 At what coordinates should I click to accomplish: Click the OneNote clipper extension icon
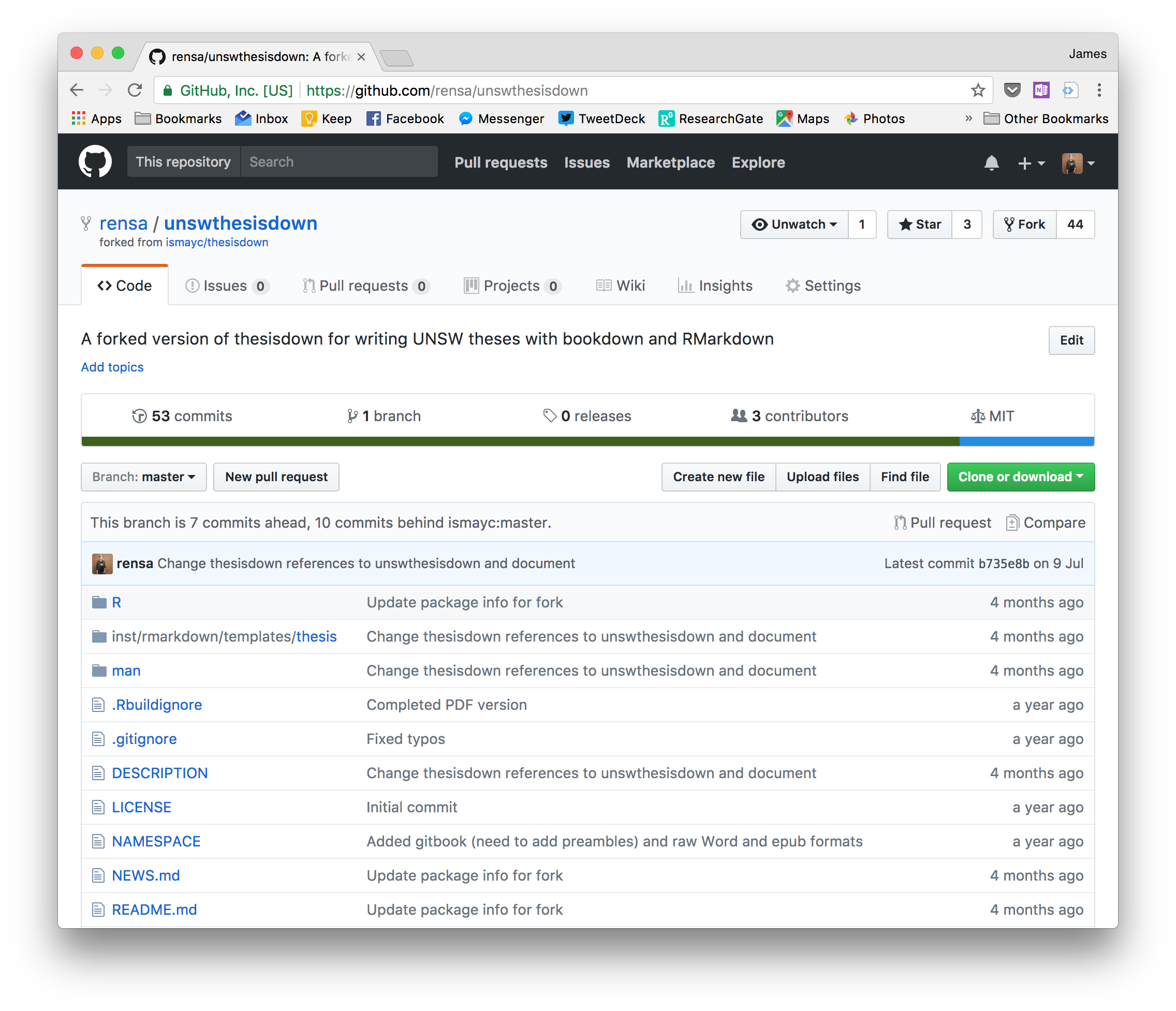click(x=1041, y=90)
